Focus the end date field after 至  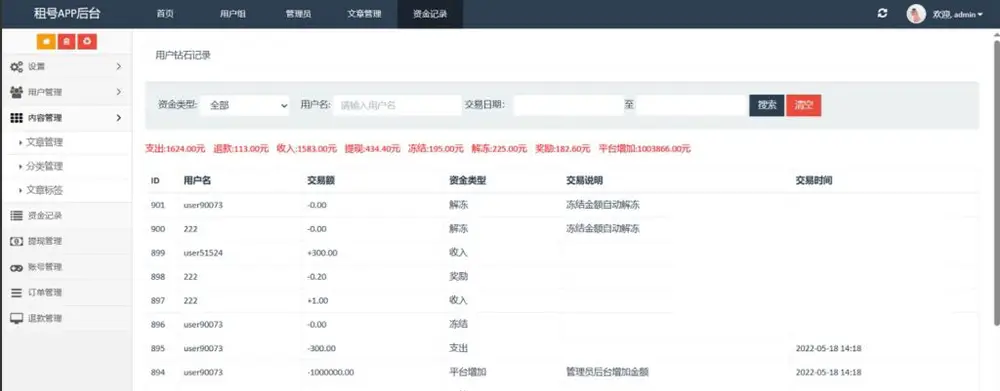coord(691,105)
